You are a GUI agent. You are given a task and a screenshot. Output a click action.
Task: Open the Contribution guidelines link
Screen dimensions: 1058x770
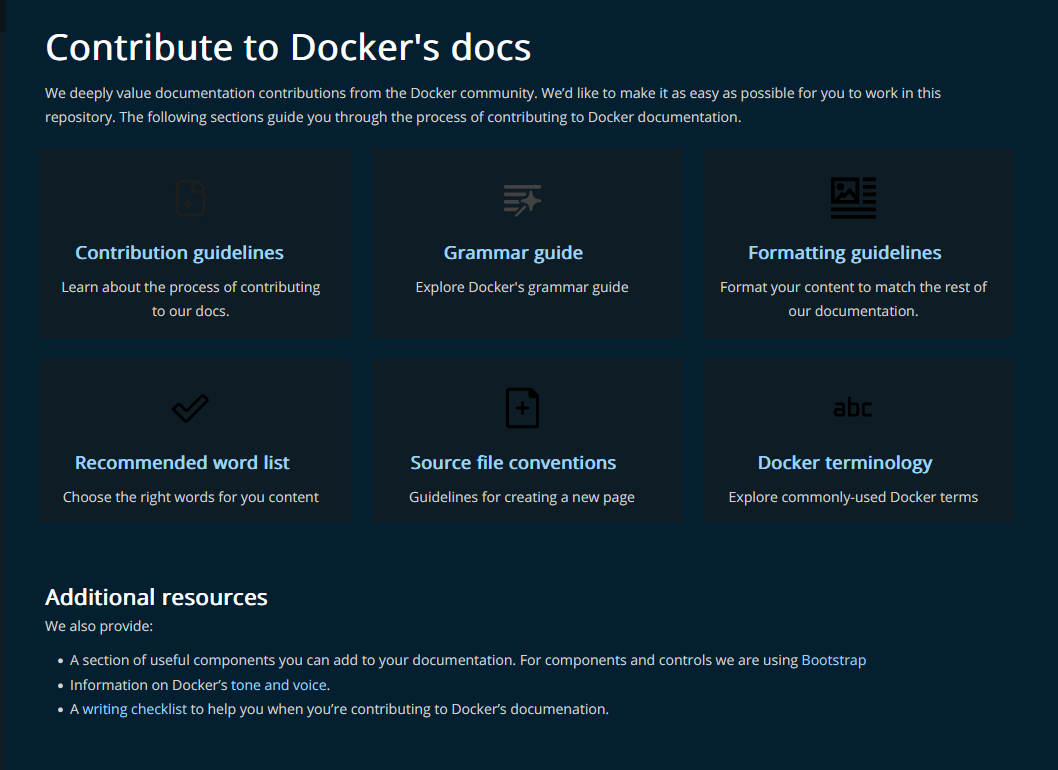click(179, 252)
